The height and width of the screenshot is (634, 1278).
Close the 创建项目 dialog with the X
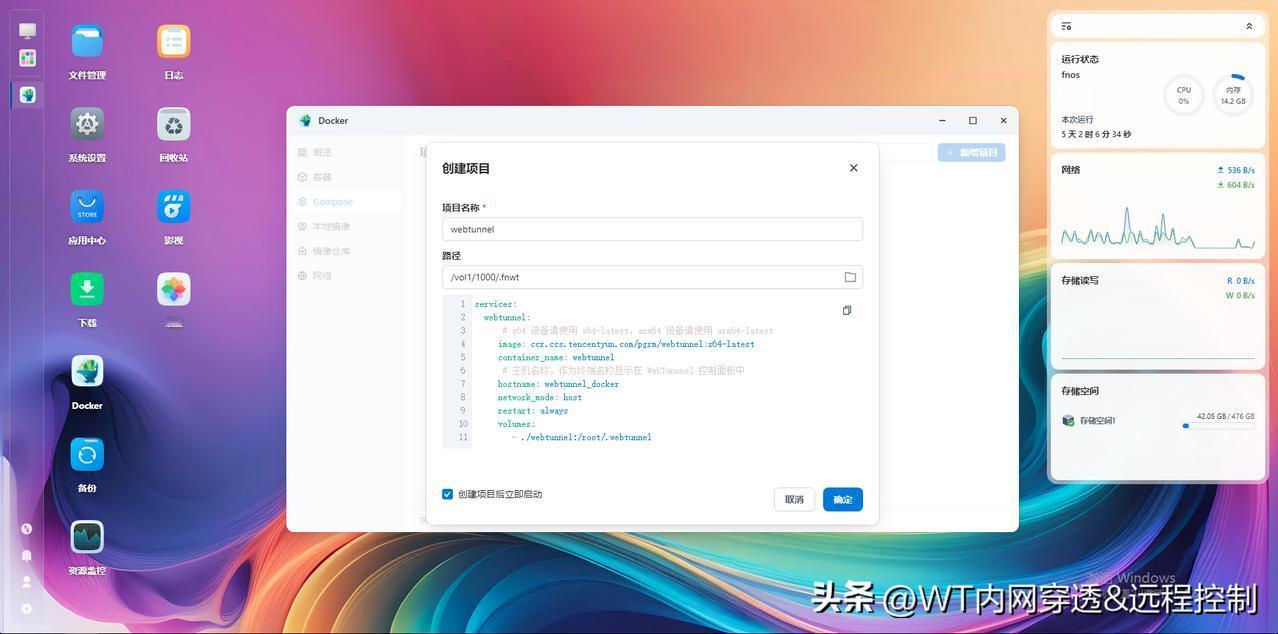click(x=852, y=167)
